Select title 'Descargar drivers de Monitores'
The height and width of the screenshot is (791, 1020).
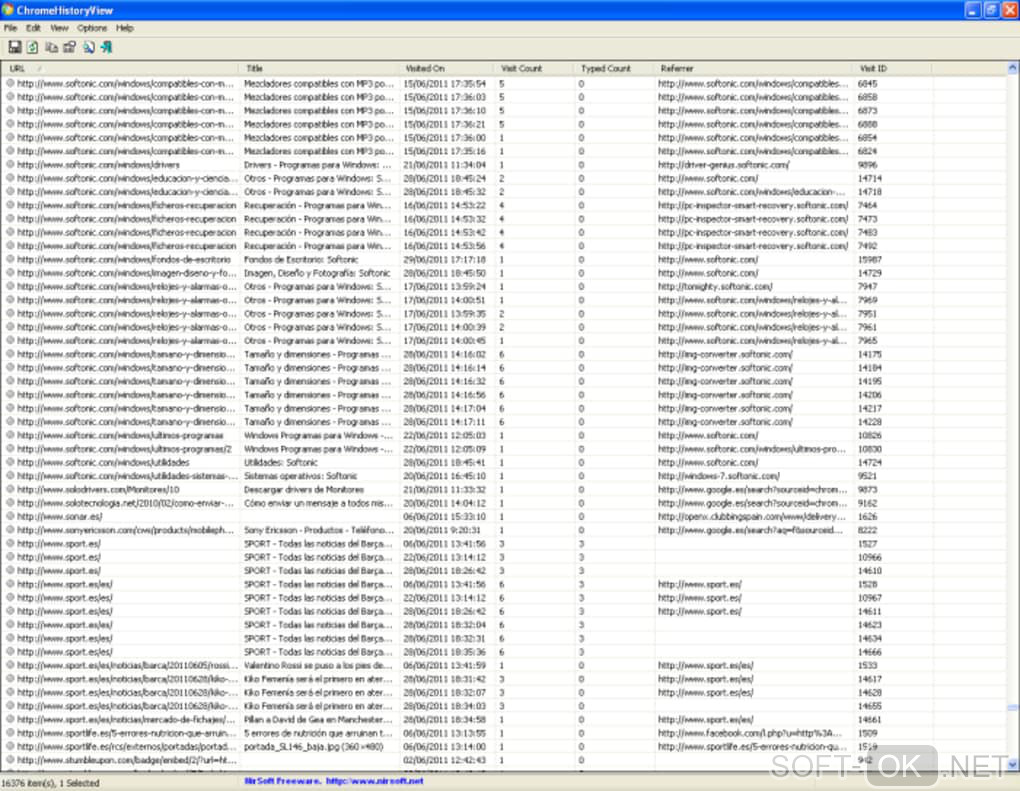304,489
